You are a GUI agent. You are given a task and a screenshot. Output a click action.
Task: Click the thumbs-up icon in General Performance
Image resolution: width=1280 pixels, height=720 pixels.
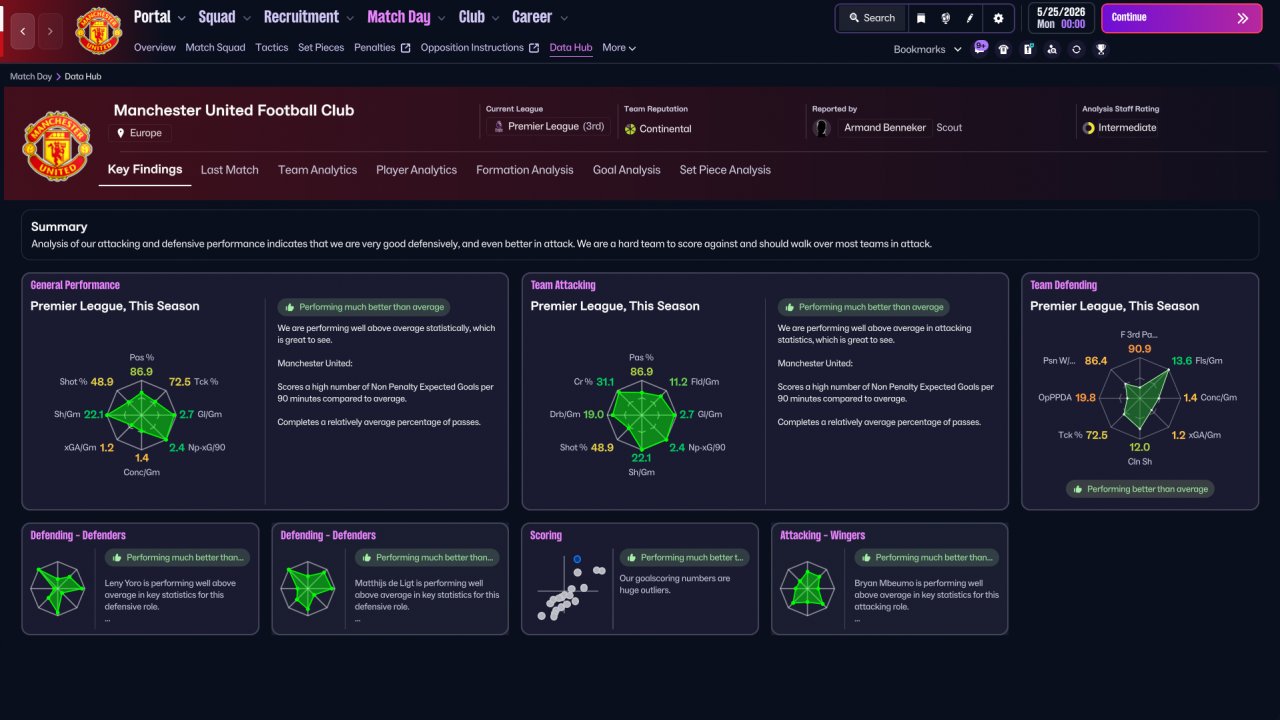click(x=289, y=307)
